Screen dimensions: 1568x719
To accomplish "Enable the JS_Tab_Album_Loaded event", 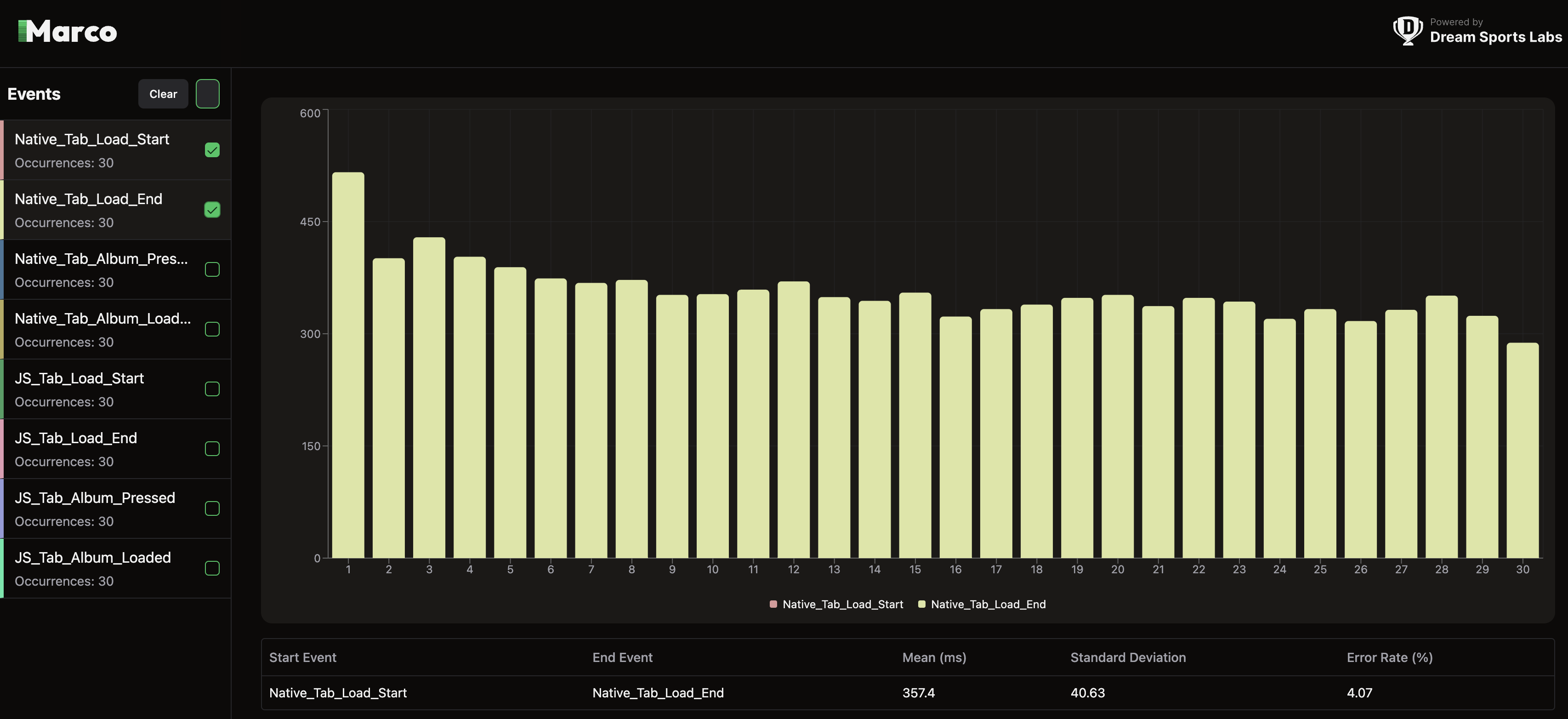I will coord(212,568).
